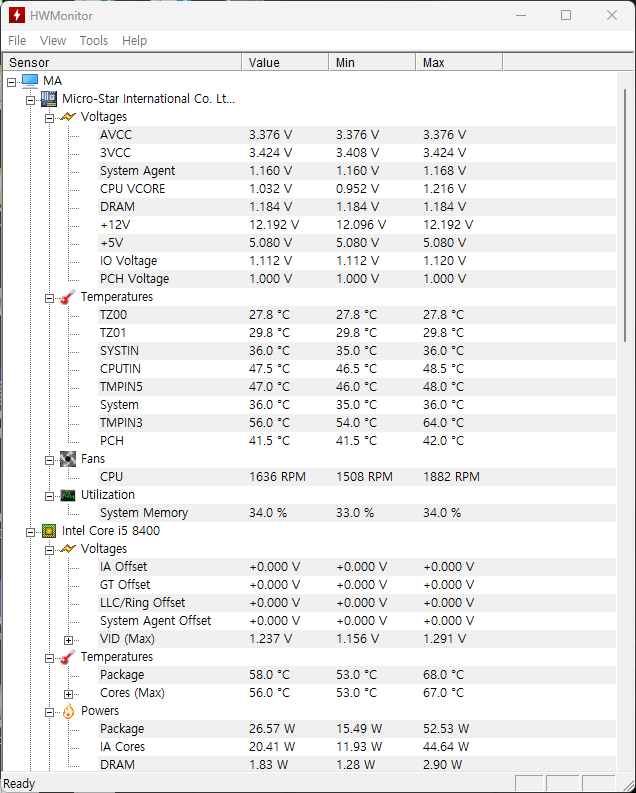
Task: Select the TZ00 temperature row
Action: pyautogui.click(x=357, y=315)
